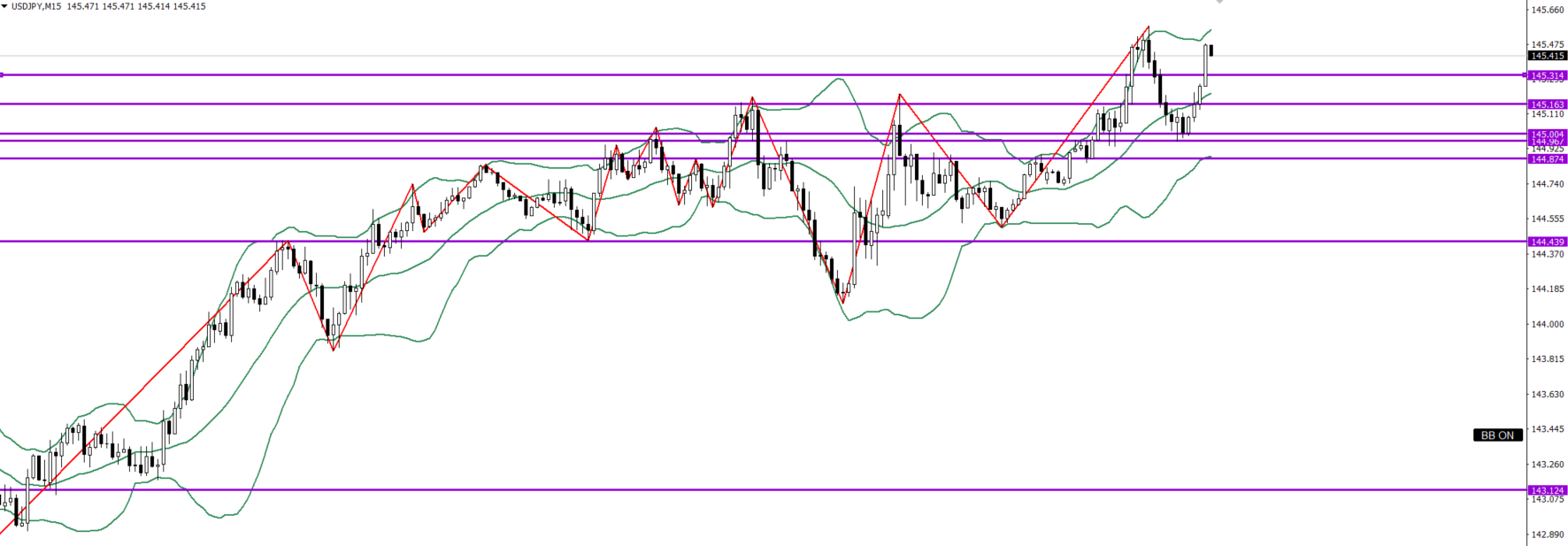1568x546 pixels.
Task: Select the 145.004 purple level label
Action: [1548, 134]
